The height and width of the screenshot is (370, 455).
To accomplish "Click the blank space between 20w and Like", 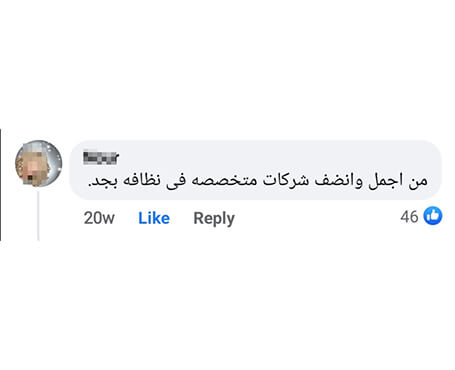I will click(126, 218).
